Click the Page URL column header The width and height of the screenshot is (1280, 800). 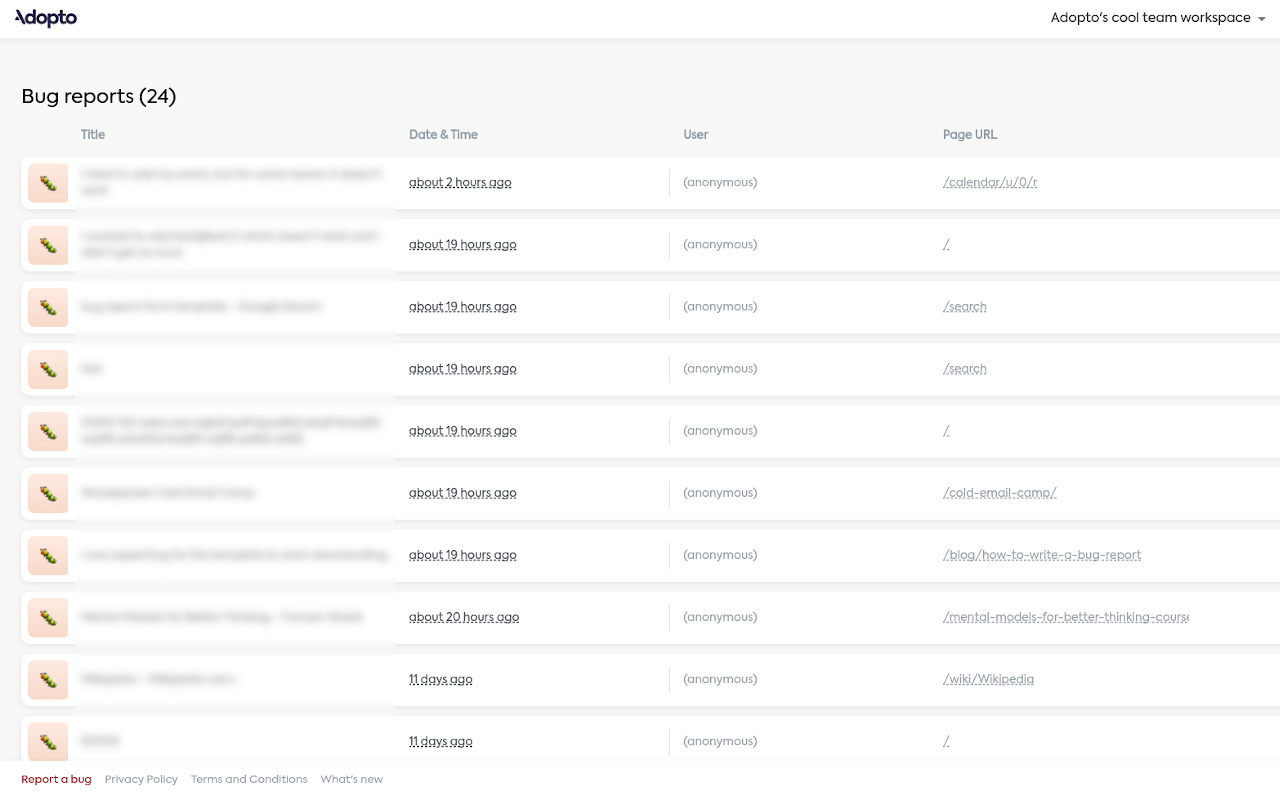(x=970, y=134)
